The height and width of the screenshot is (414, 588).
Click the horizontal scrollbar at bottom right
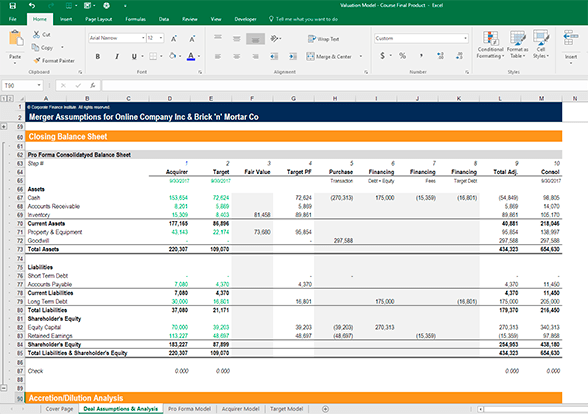[532, 409]
